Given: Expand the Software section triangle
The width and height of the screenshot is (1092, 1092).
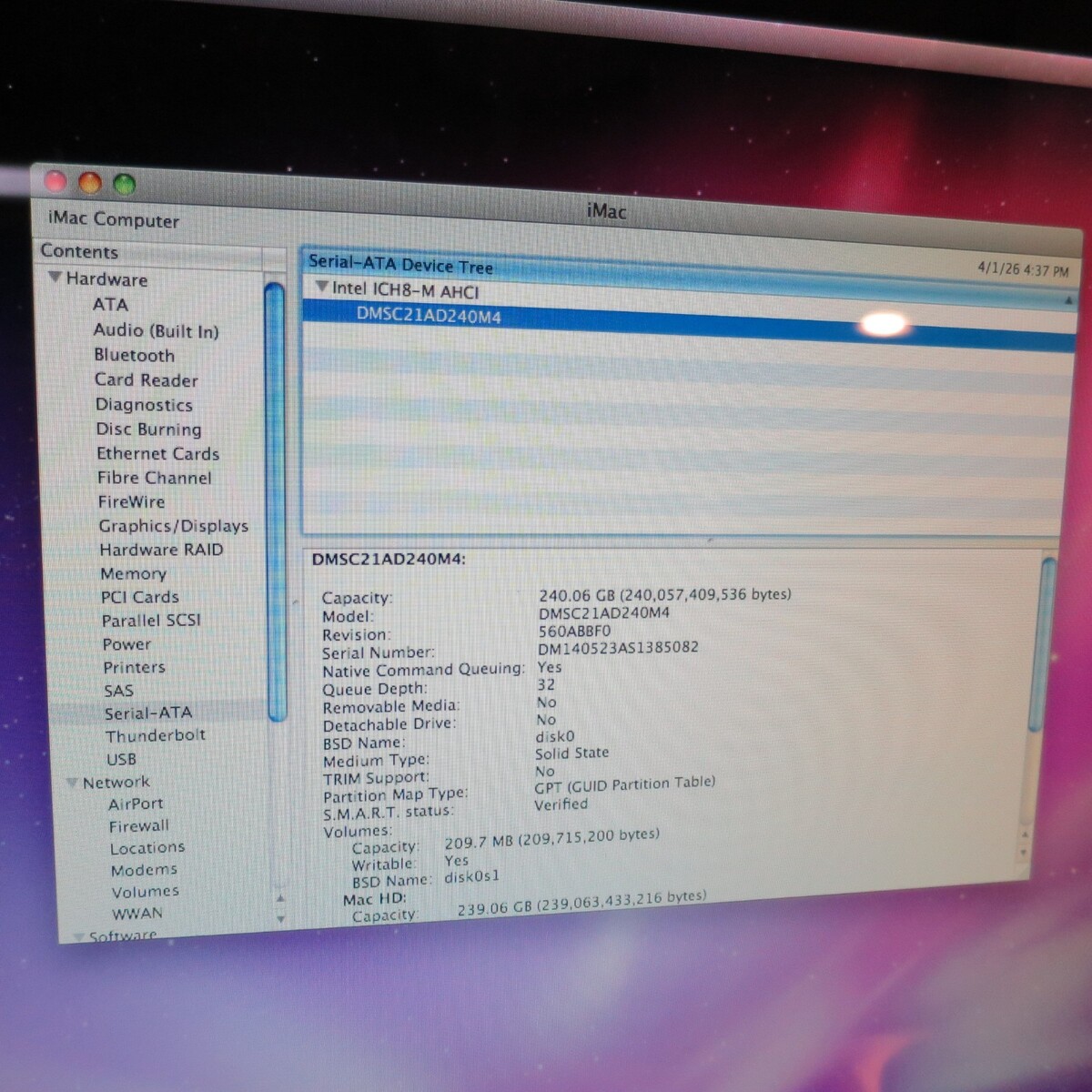Looking at the screenshot, I should (x=79, y=935).
